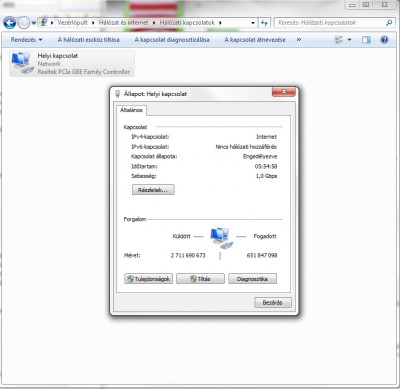Close the Explorer window
The height and width of the screenshot is (389, 400).
click(x=384, y=5)
